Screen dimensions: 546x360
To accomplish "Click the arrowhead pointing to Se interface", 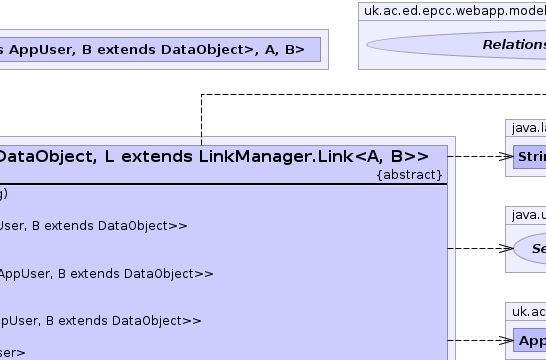I will click(x=506, y=249).
